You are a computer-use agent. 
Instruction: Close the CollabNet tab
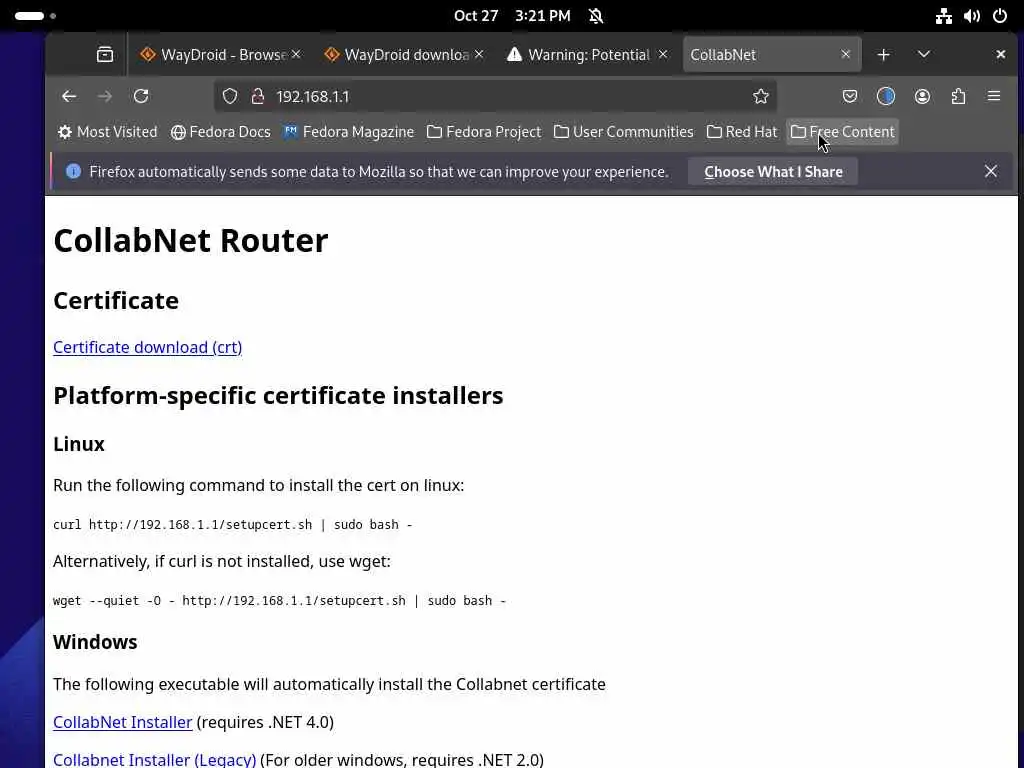846,54
